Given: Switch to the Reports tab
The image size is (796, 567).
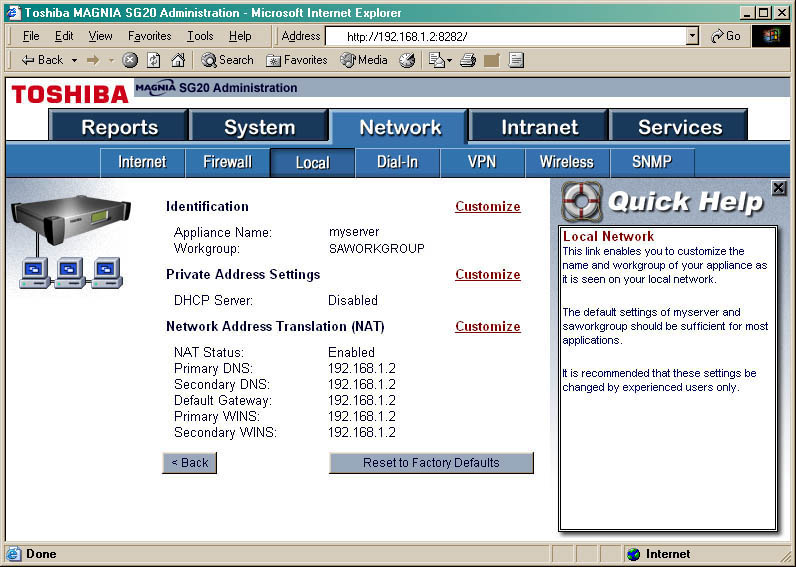Looking at the screenshot, I should [119, 127].
